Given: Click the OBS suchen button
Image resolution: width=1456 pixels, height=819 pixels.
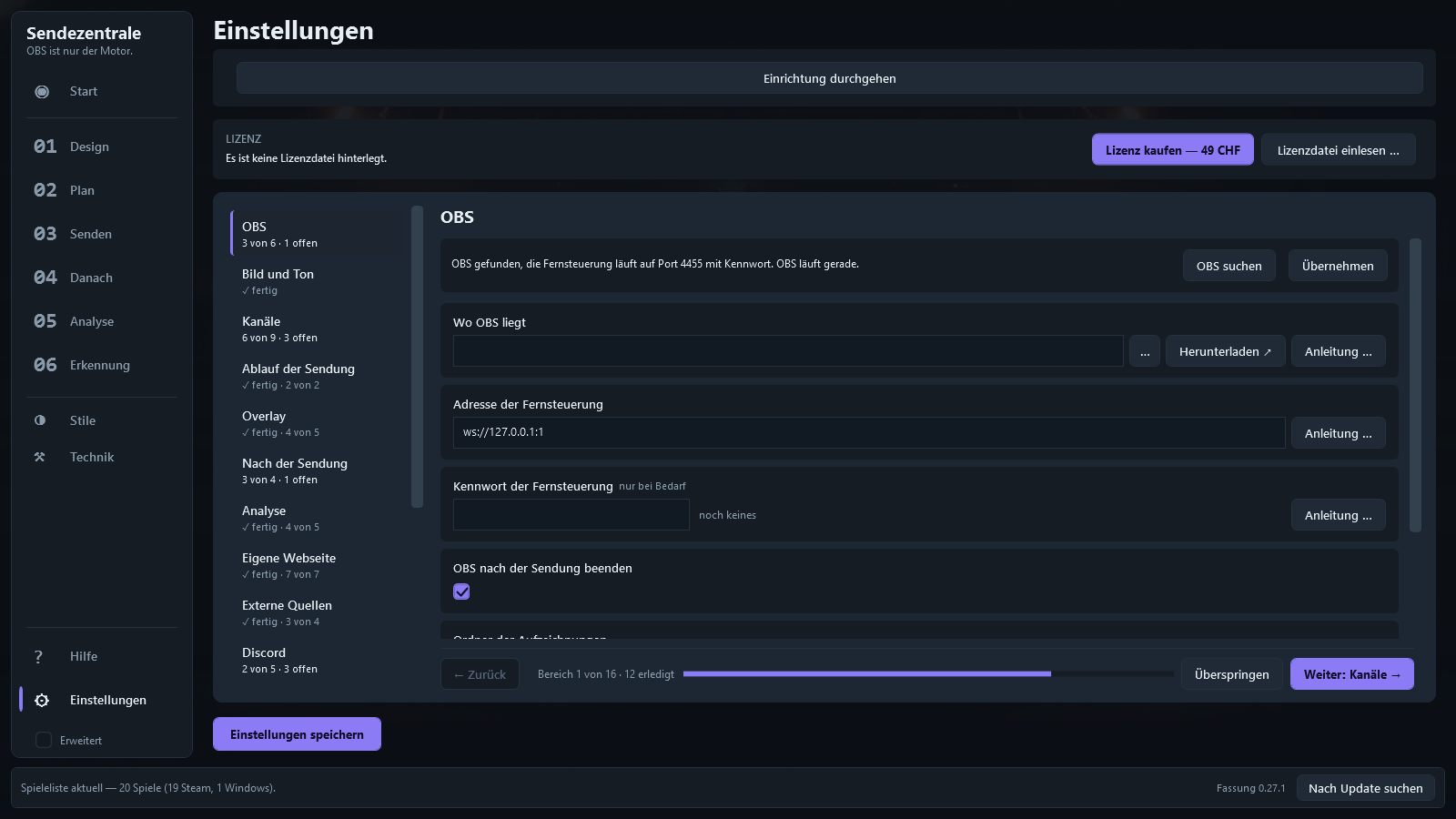Looking at the screenshot, I should coord(1228,266).
